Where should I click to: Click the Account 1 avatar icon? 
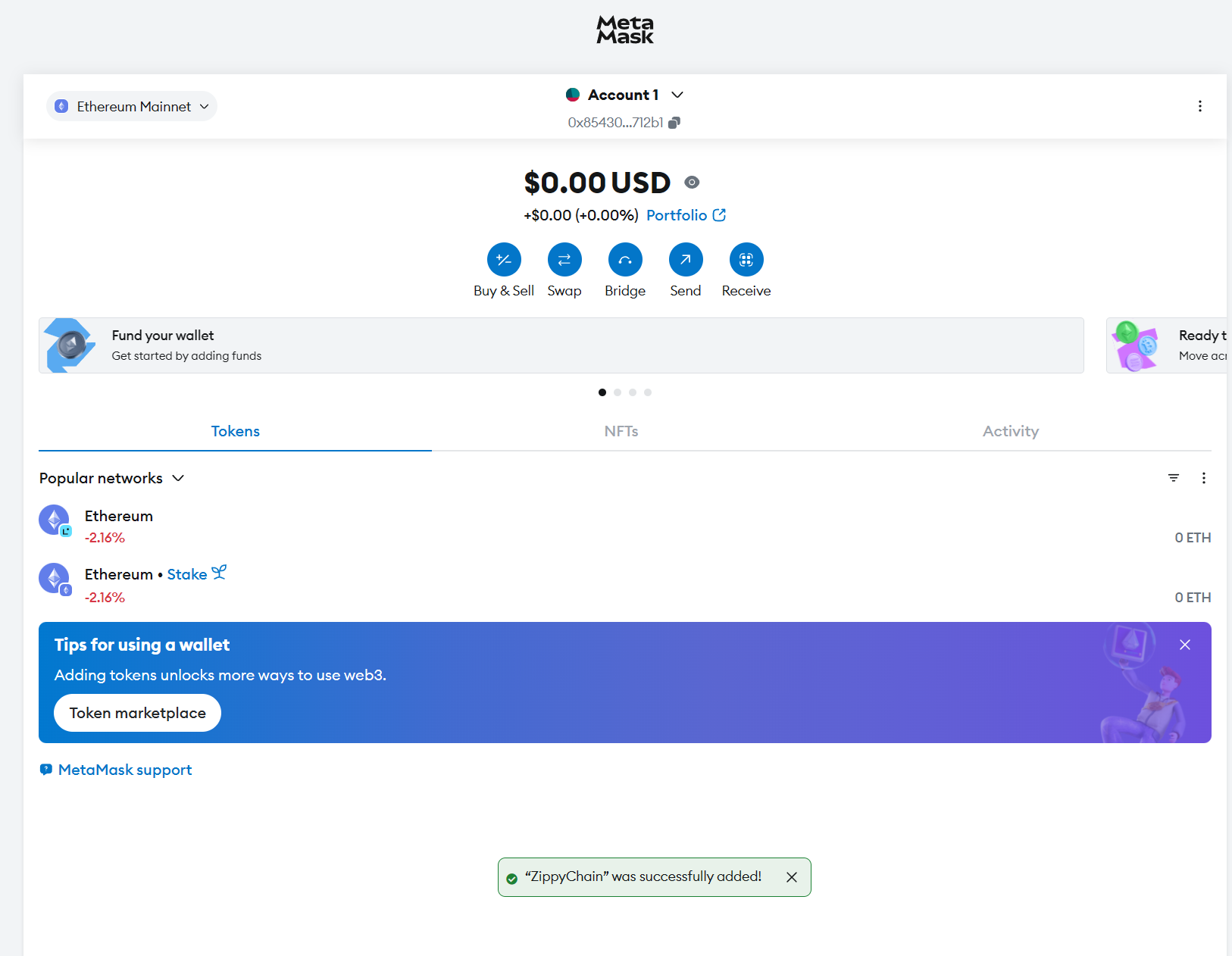coord(573,95)
